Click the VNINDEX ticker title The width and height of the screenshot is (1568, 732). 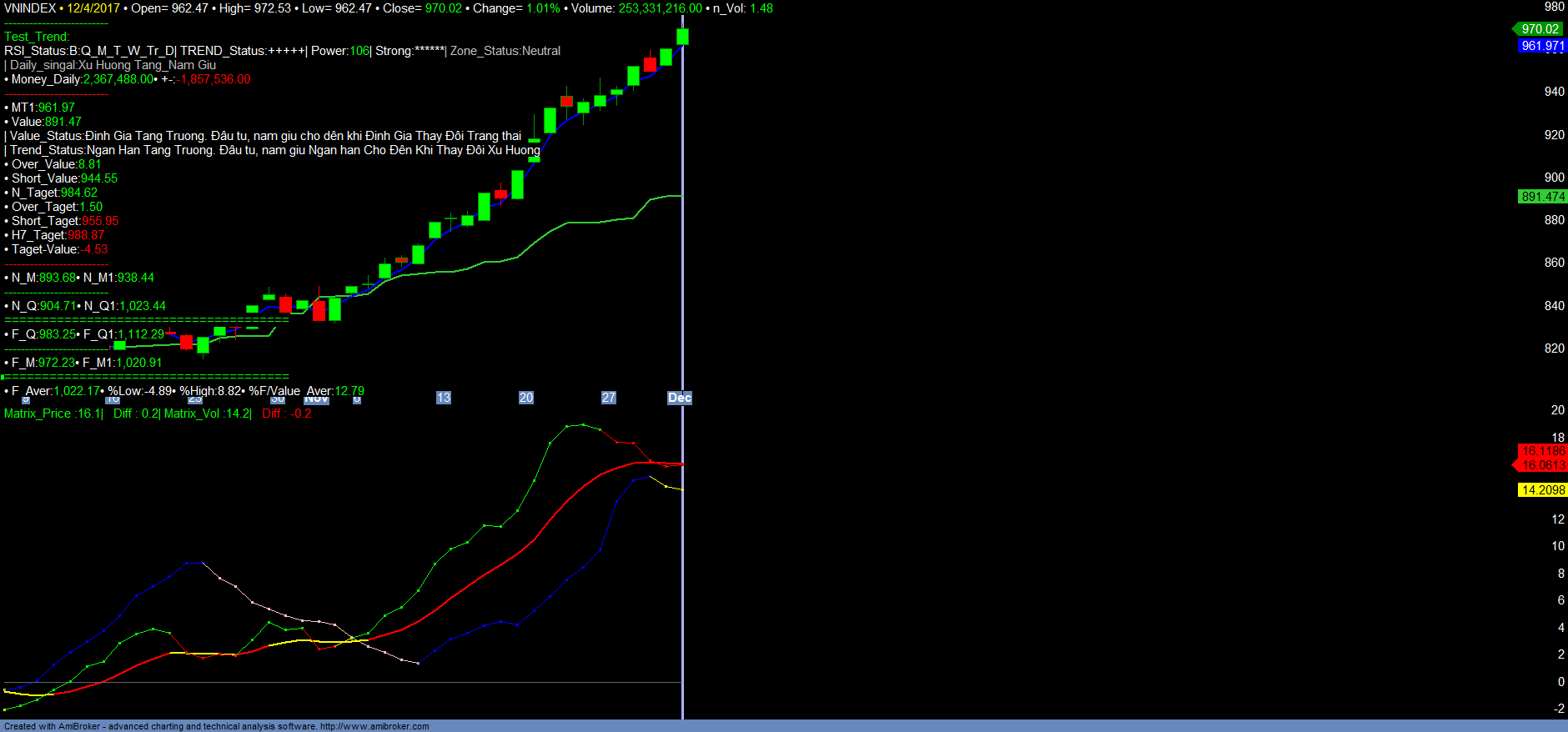click(30, 8)
